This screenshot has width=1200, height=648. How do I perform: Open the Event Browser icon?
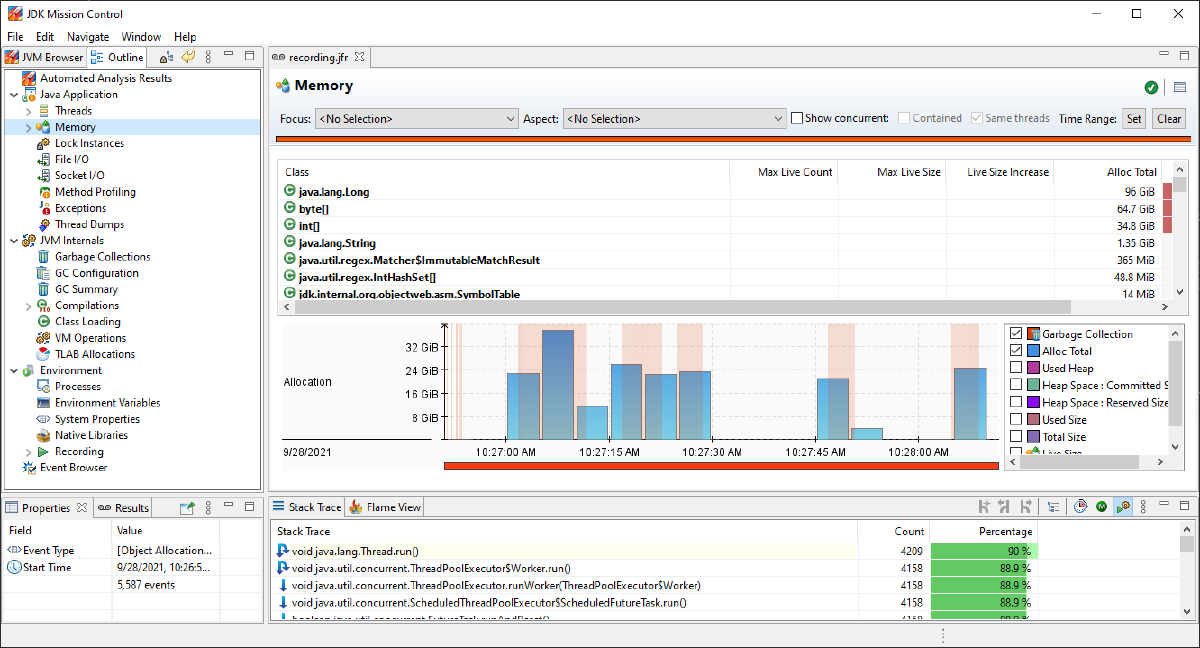(28, 468)
